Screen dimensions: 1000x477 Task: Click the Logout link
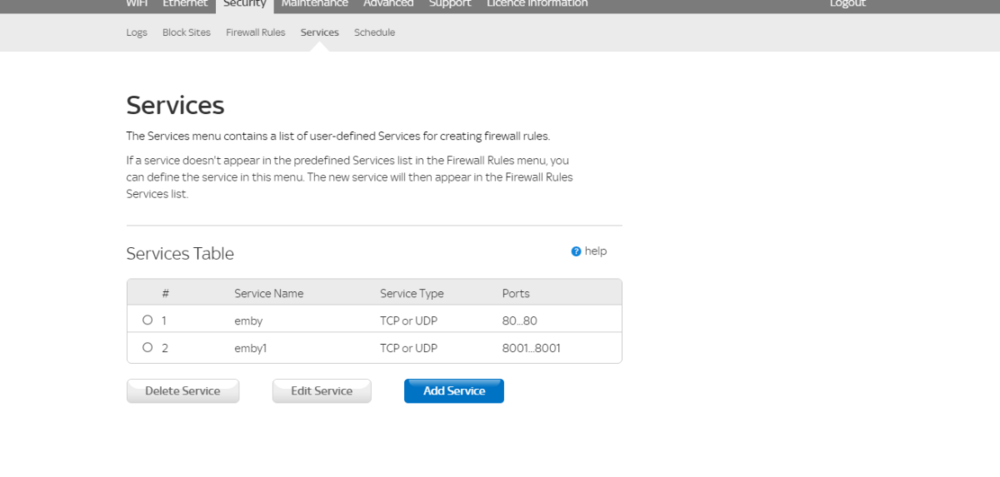[847, 4]
